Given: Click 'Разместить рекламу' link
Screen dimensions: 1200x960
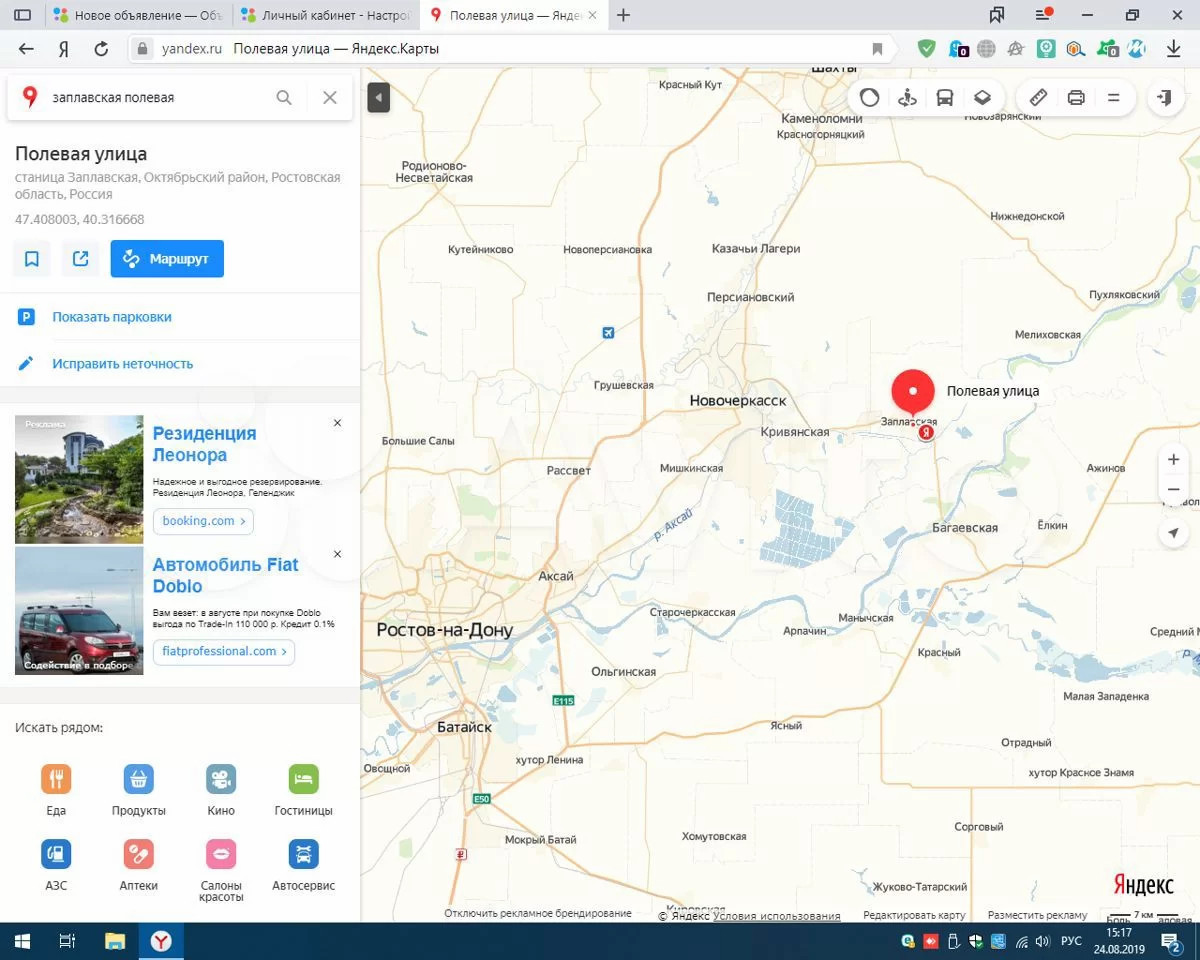Looking at the screenshot, I should coord(1037,916).
